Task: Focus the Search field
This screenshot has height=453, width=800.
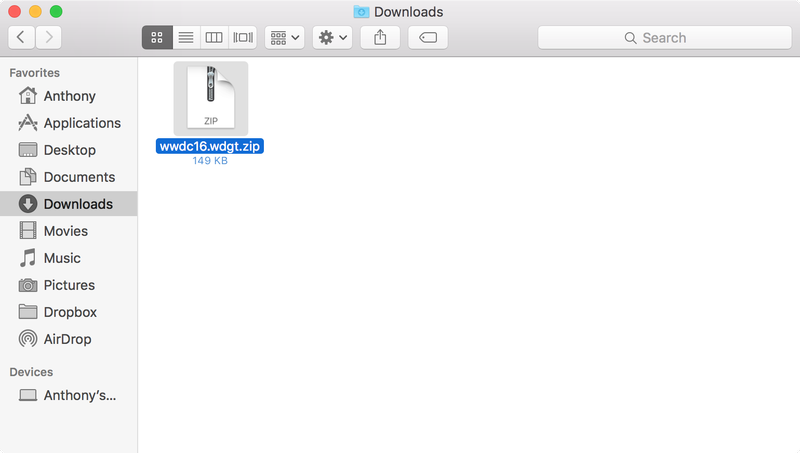Action: pyautogui.click(x=665, y=38)
